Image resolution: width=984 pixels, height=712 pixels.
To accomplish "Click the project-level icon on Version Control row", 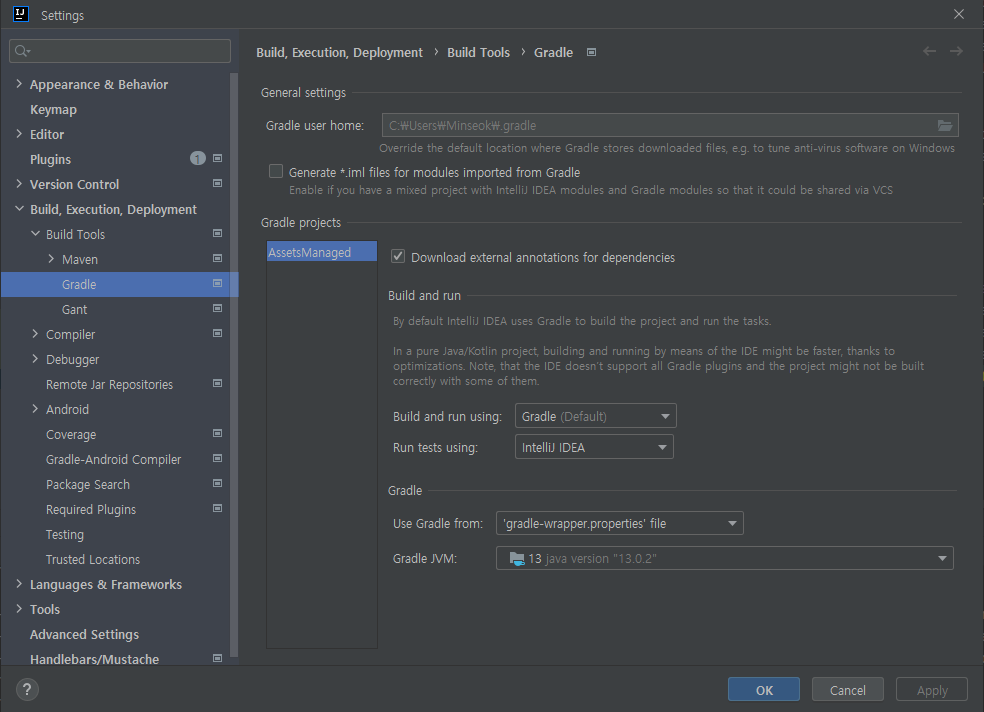I will (x=218, y=183).
